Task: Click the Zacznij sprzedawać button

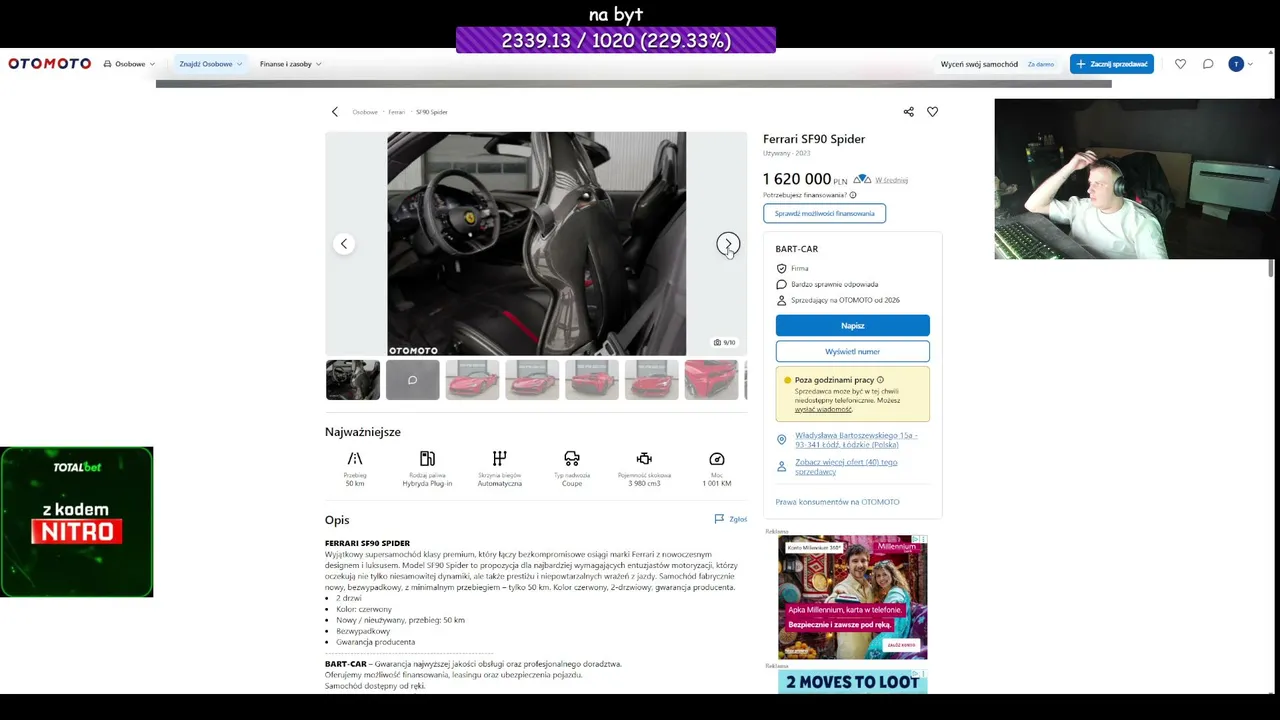Action: tap(1112, 64)
